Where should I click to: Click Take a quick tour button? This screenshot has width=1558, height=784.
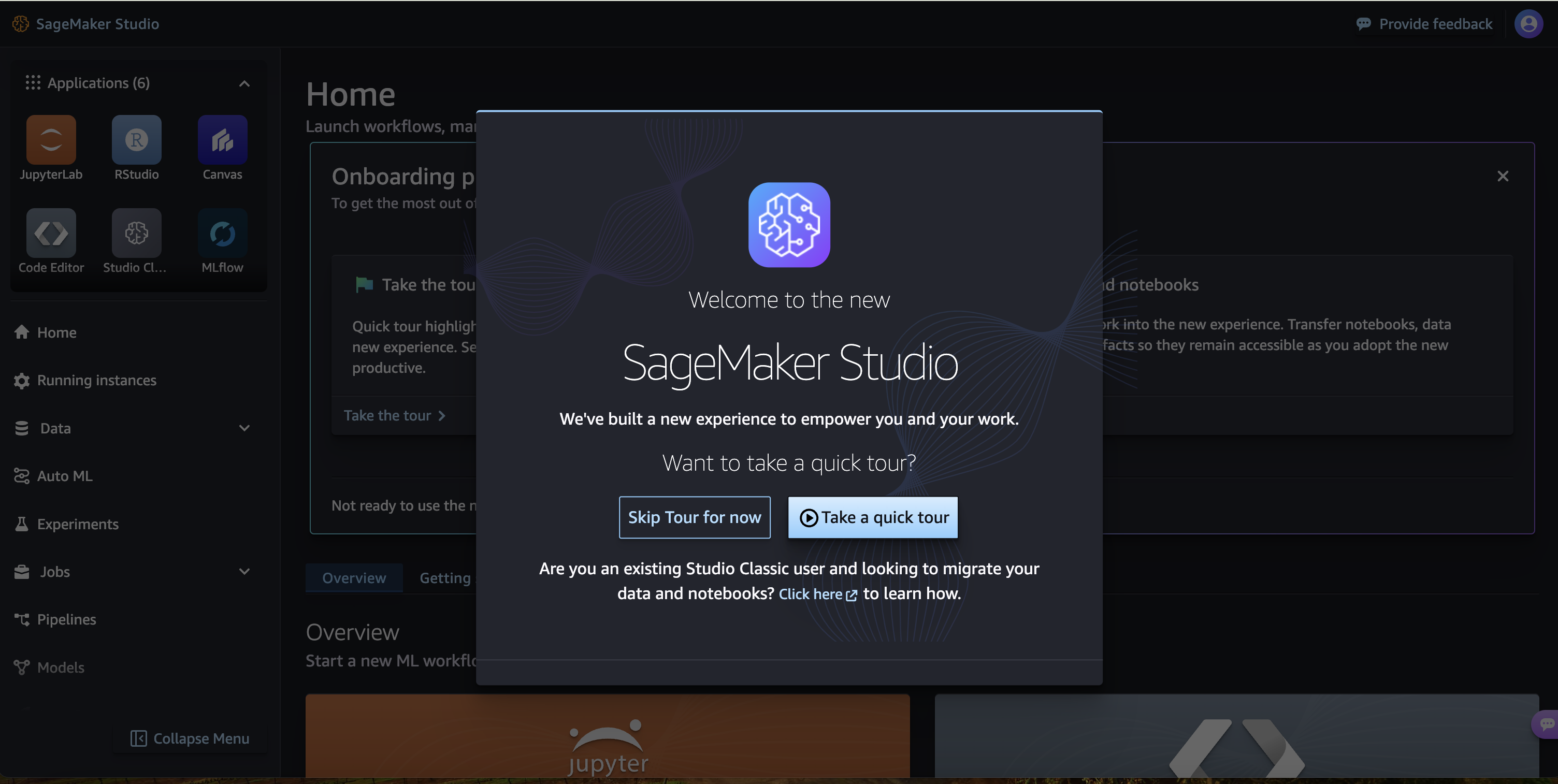point(873,517)
